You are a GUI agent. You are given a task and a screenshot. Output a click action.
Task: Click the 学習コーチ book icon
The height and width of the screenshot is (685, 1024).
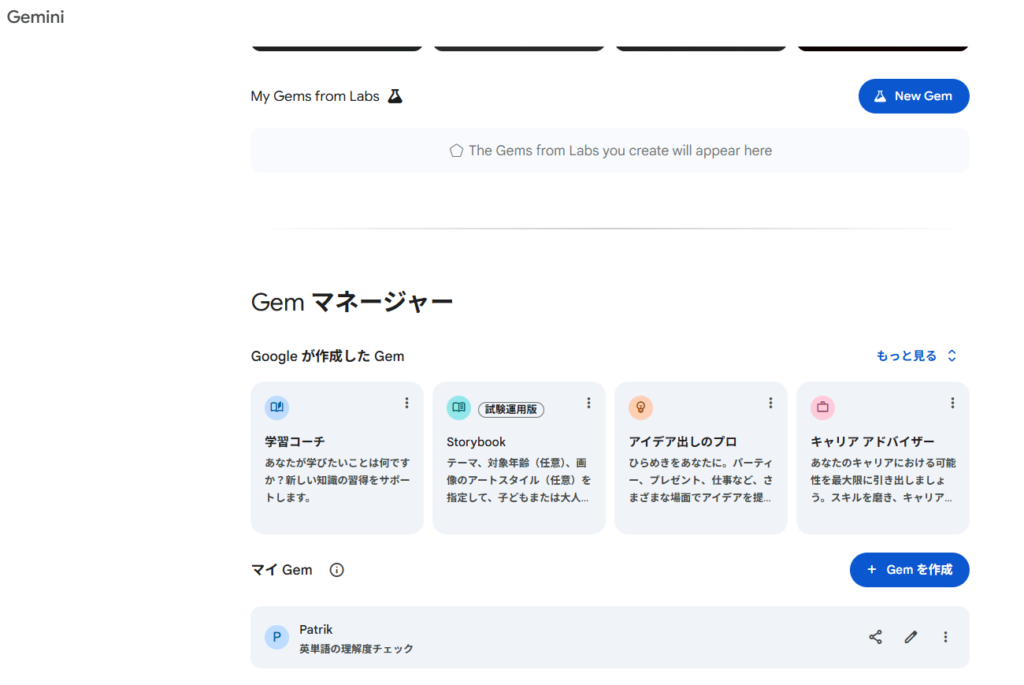click(x=277, y=407)
